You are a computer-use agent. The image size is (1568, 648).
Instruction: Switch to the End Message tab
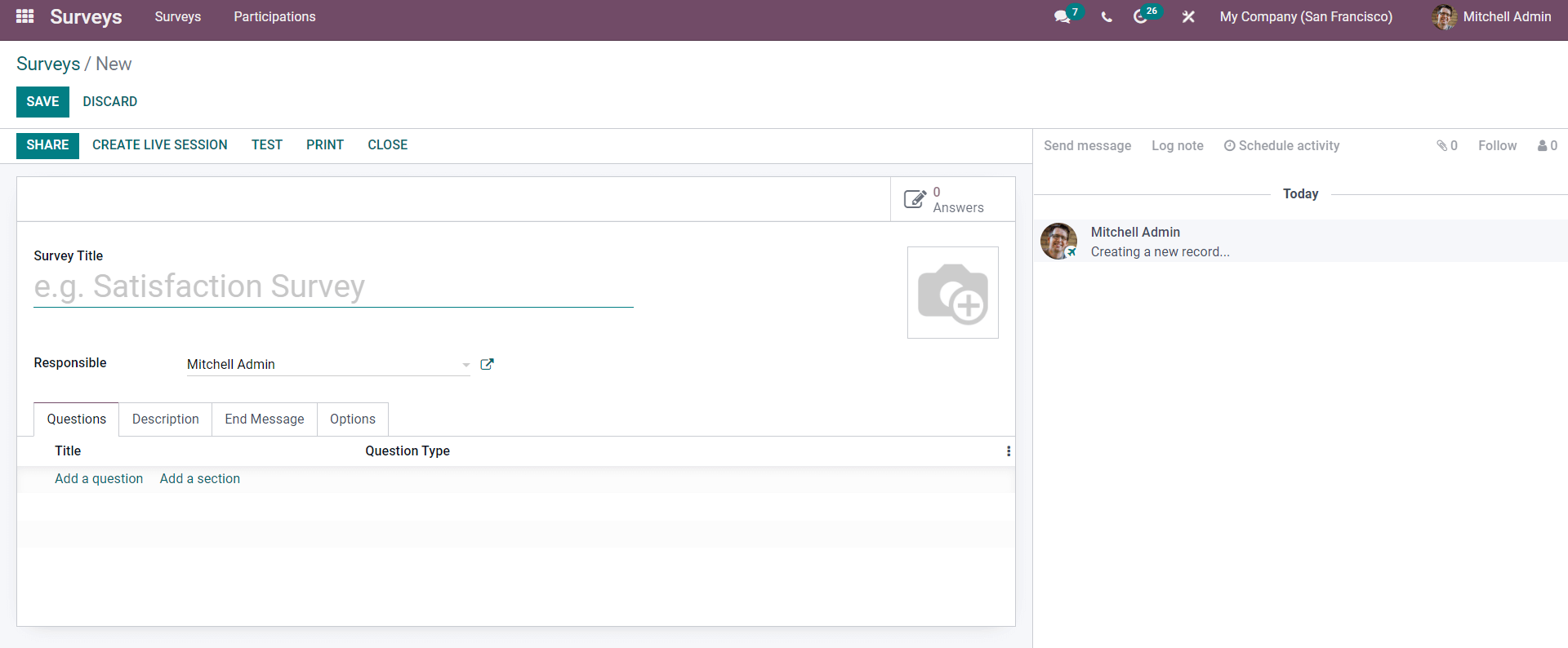[x=265, y=419]
